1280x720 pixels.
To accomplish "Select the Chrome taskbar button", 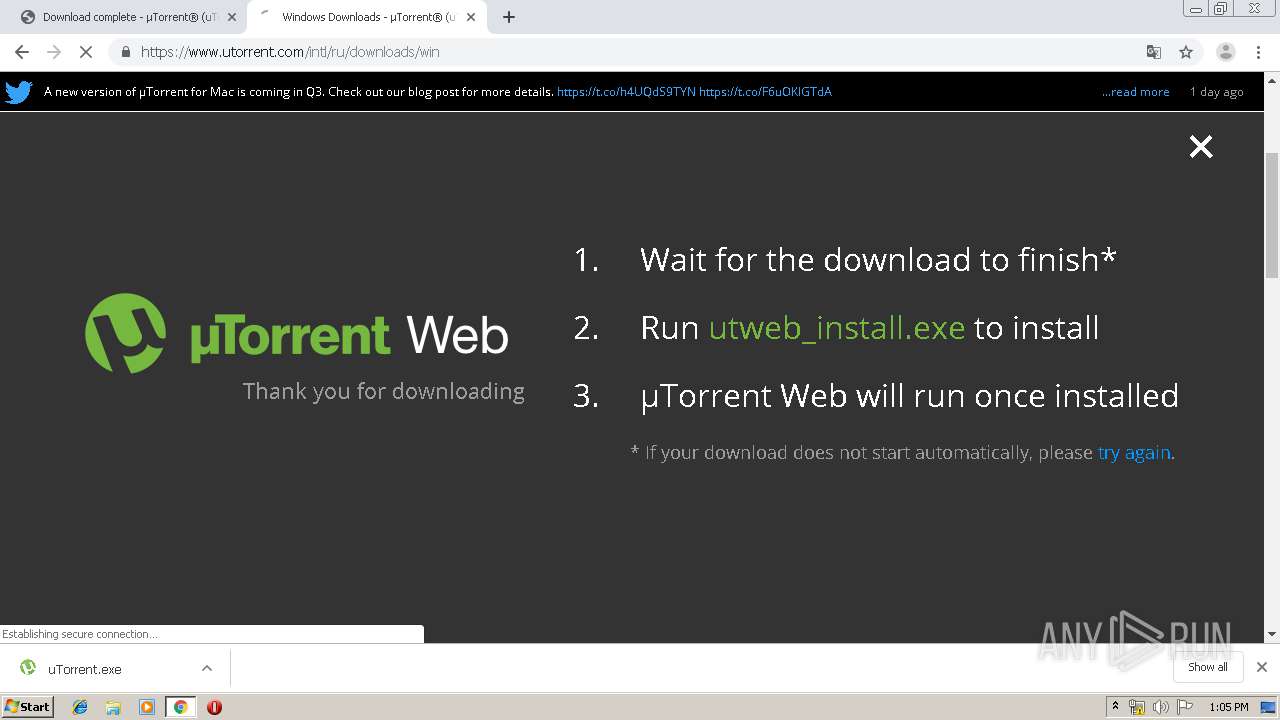I will pyautogui.click(x=180, y=707).
